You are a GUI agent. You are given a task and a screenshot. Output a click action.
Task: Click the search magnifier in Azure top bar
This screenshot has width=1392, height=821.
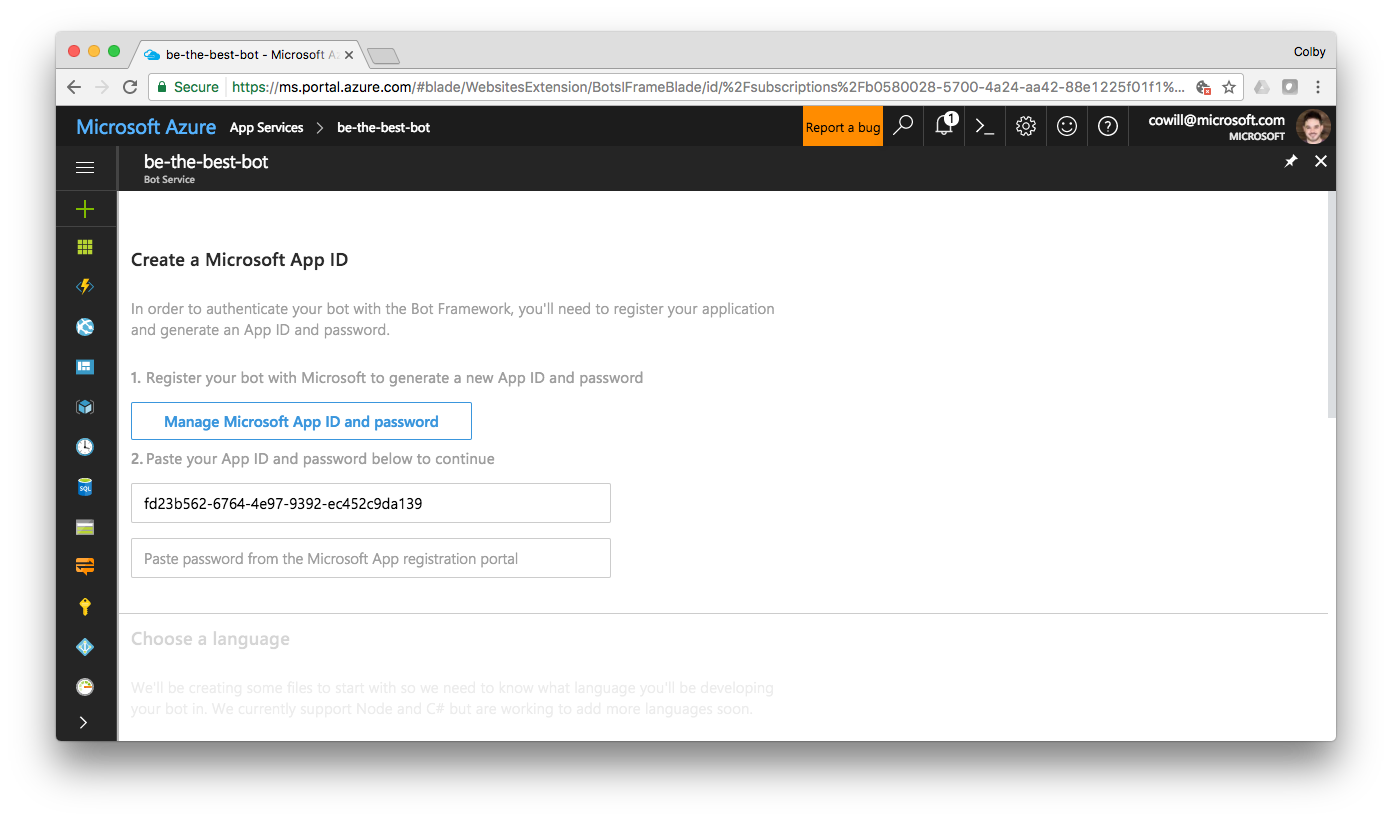coord(903,126)
